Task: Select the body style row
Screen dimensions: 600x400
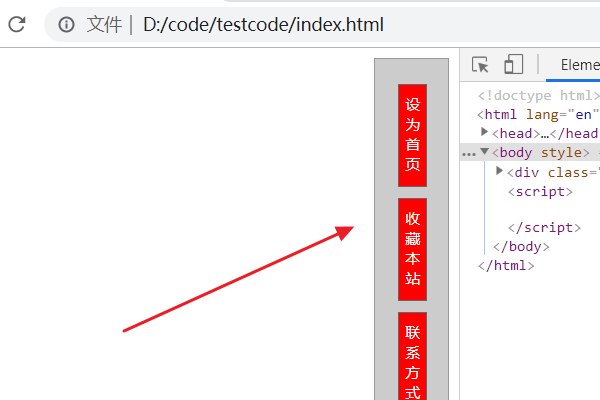Action: coord(530,153)
